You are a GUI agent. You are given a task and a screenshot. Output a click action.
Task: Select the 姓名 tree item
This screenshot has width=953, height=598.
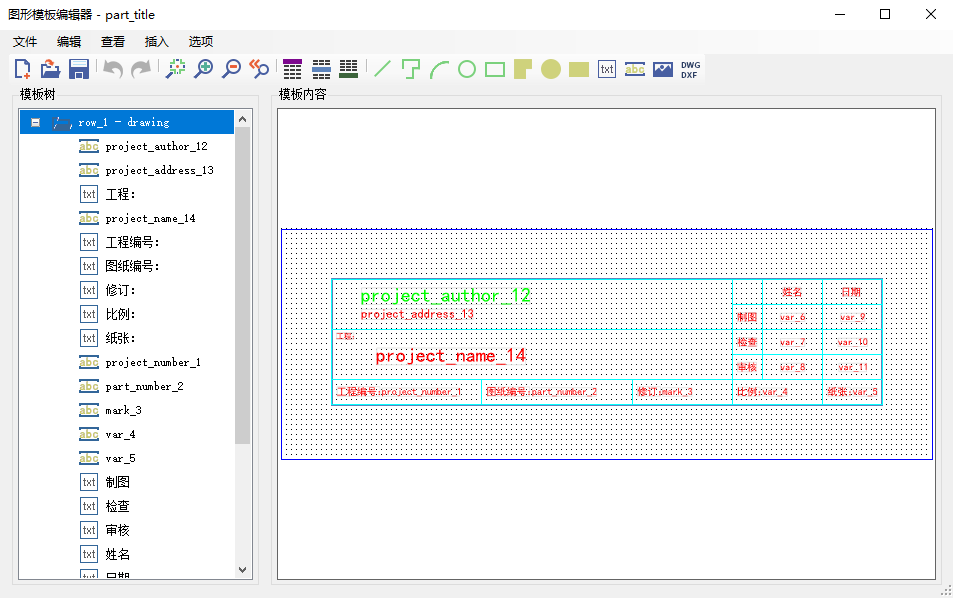click(x=117, y=554)
